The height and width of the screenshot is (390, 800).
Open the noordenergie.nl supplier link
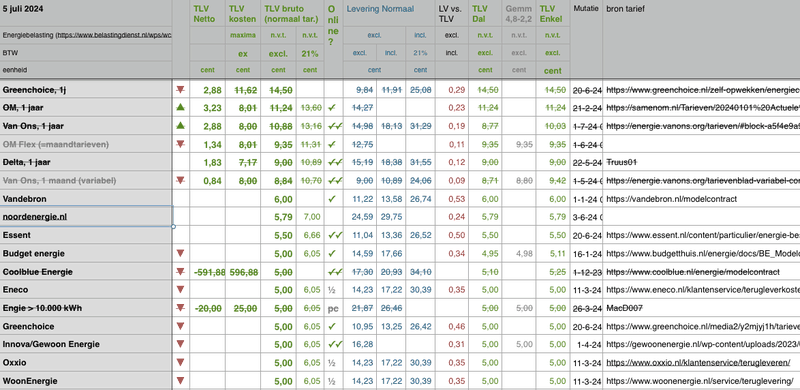[35, 217]
